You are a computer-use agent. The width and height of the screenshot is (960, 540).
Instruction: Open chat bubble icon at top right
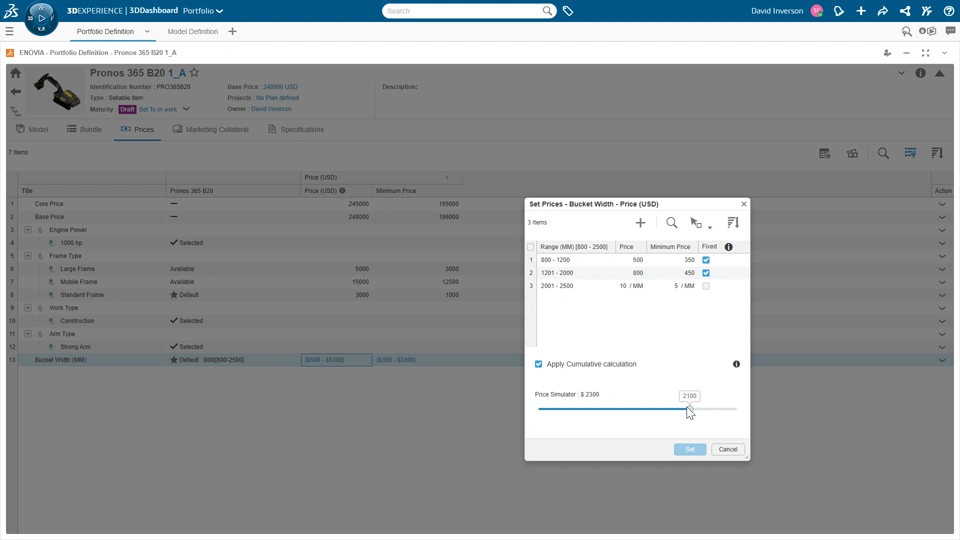950,31
